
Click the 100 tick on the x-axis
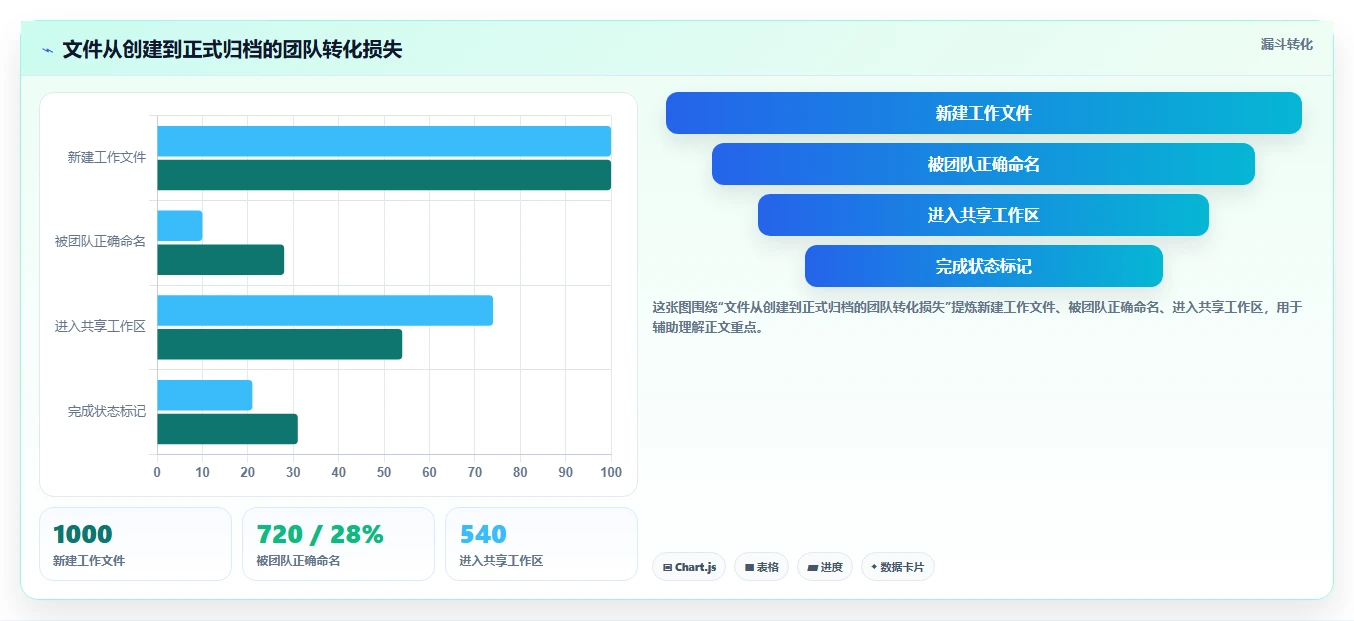(x=610, y=472)
